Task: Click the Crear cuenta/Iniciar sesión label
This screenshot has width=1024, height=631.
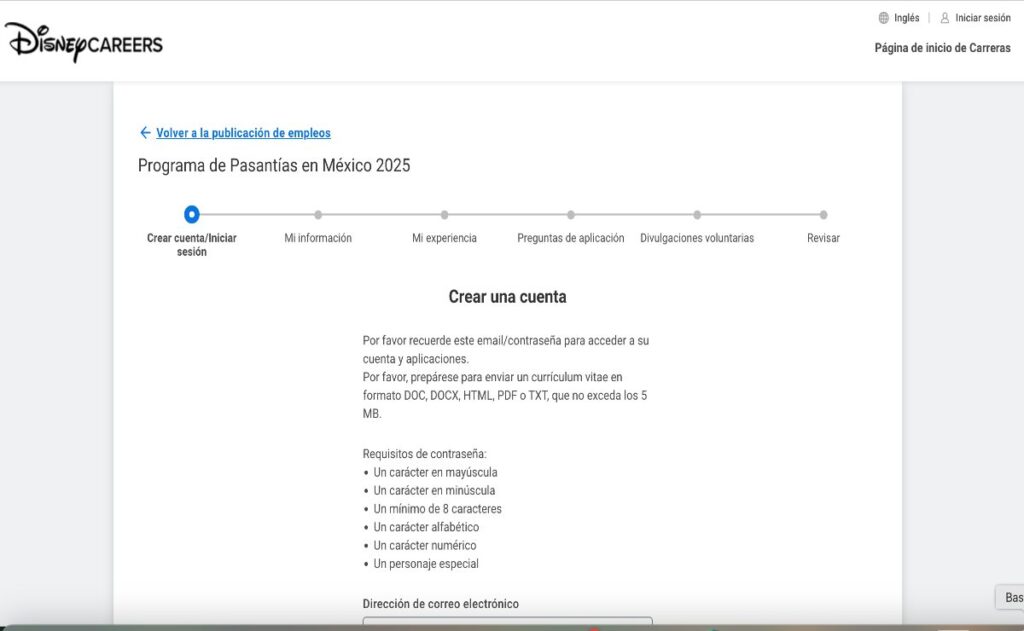Action: point(191,245)
